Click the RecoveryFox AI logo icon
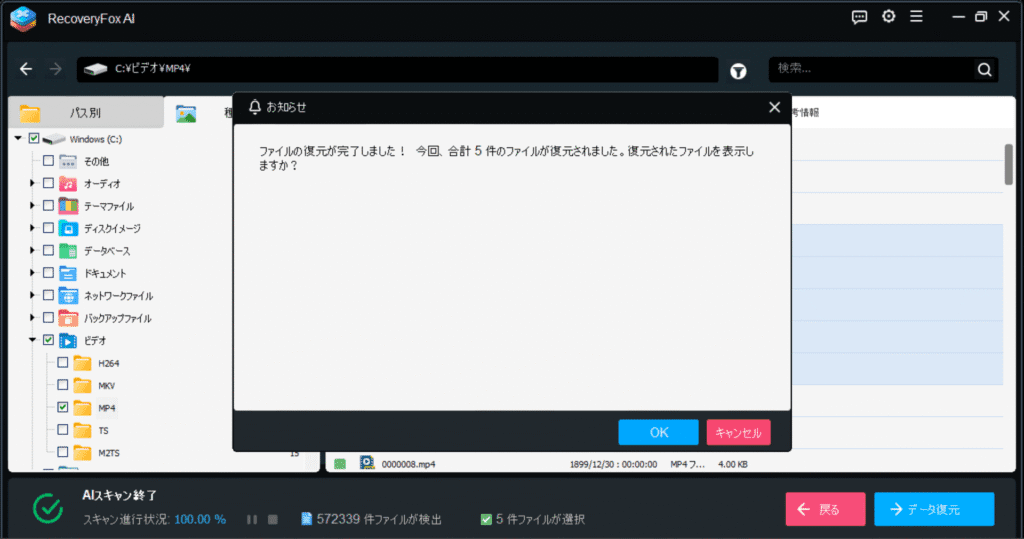 click(x=23, y=18)
